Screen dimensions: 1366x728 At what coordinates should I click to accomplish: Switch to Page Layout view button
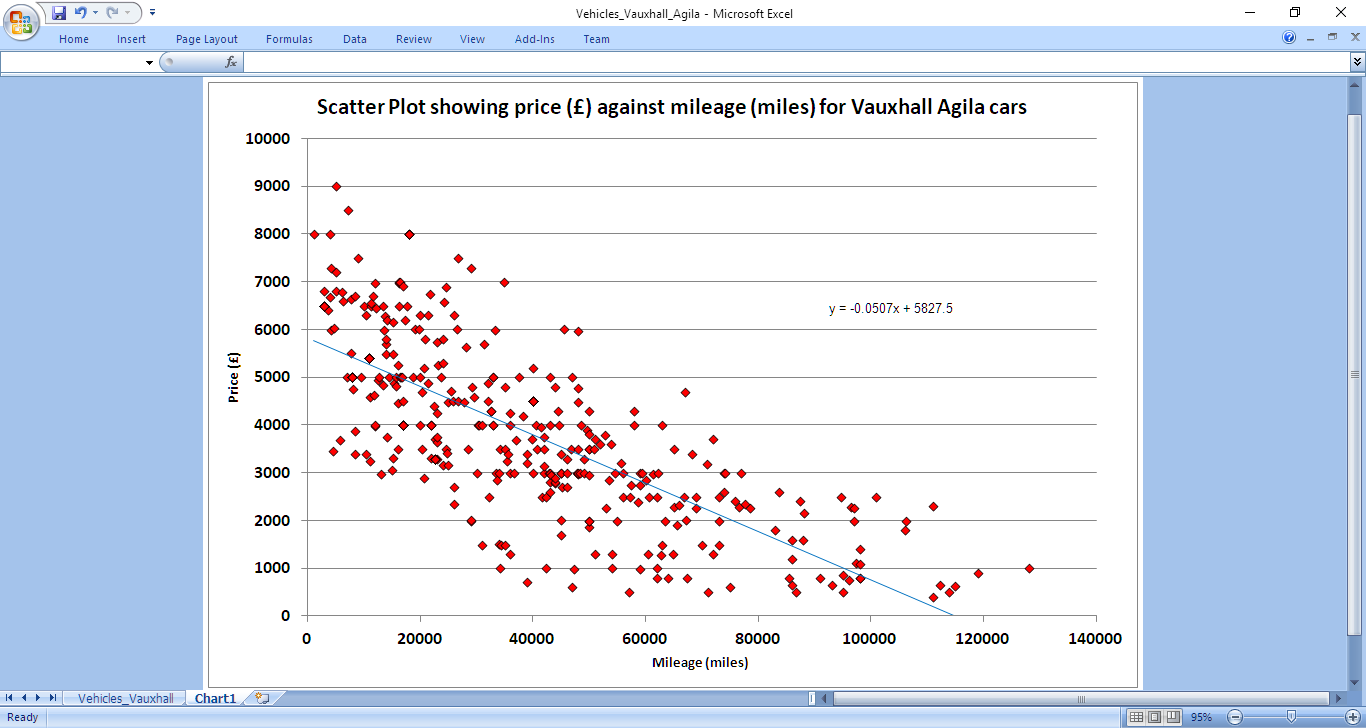click(1154, 717)
